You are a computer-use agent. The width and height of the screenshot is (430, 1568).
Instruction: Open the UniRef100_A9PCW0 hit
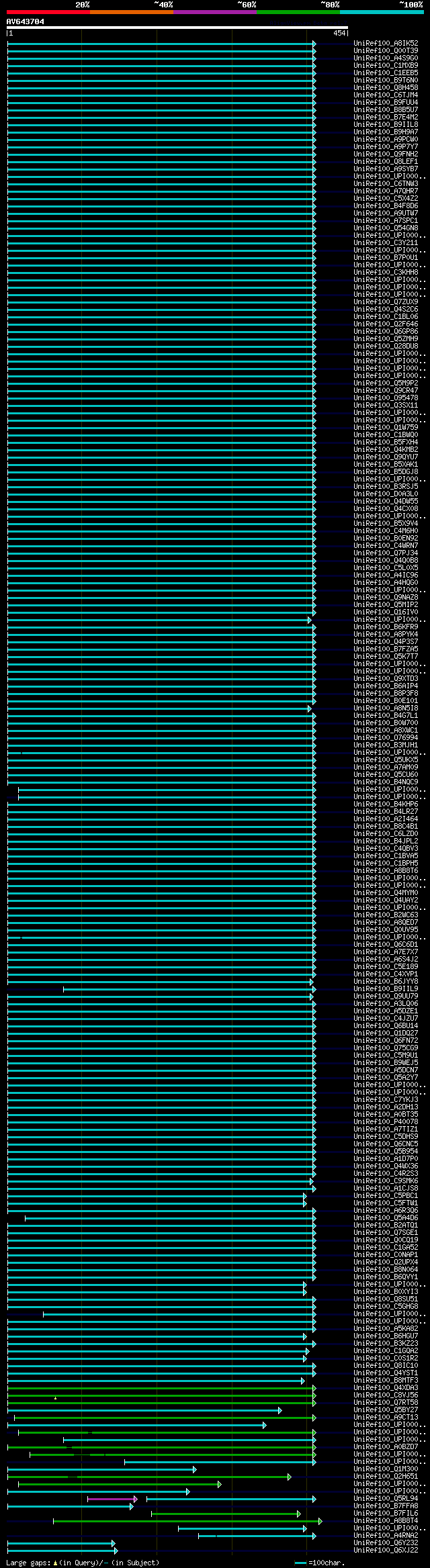386,140
